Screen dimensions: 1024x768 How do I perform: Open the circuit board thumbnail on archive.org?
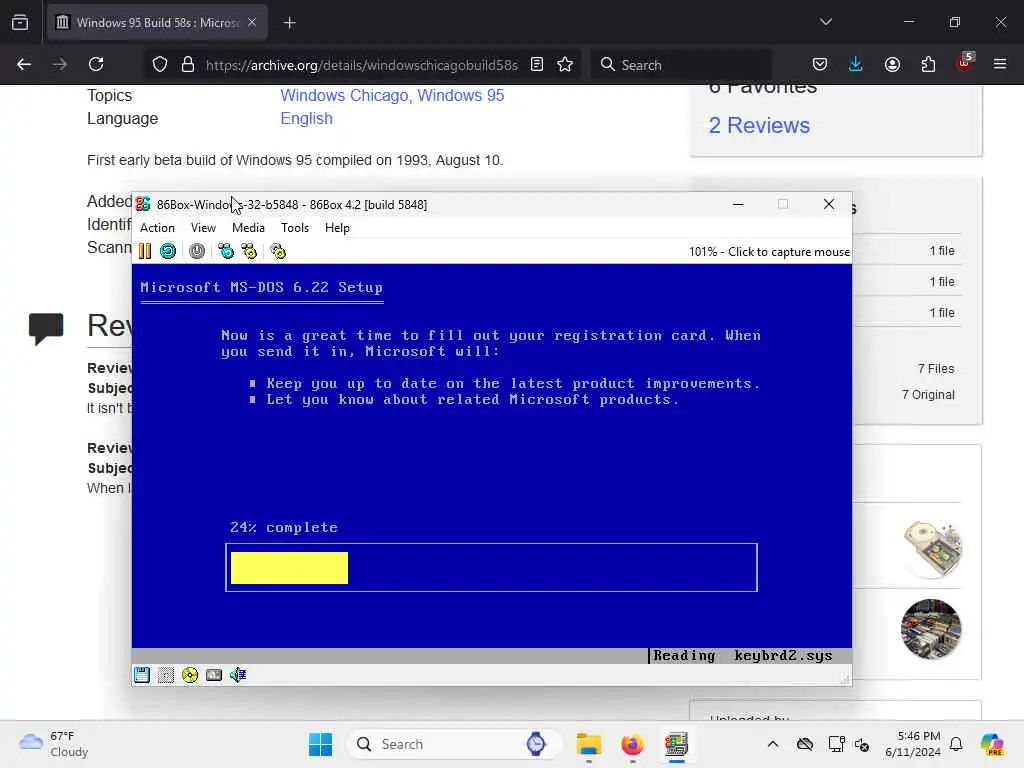point(931,628)
